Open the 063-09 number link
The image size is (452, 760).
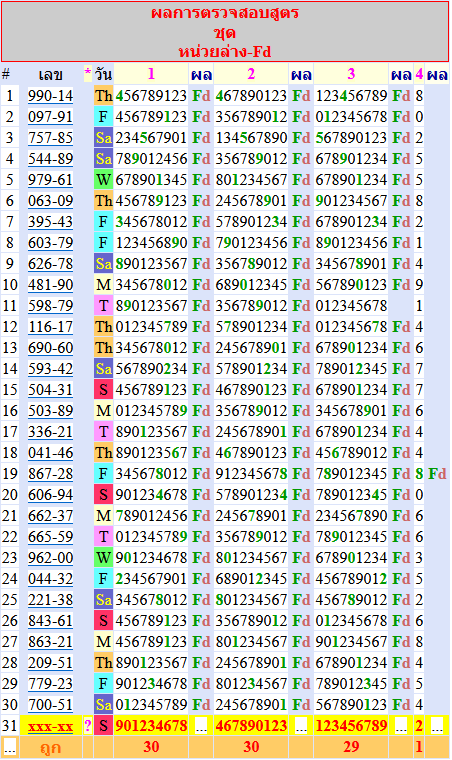[50, 201]
